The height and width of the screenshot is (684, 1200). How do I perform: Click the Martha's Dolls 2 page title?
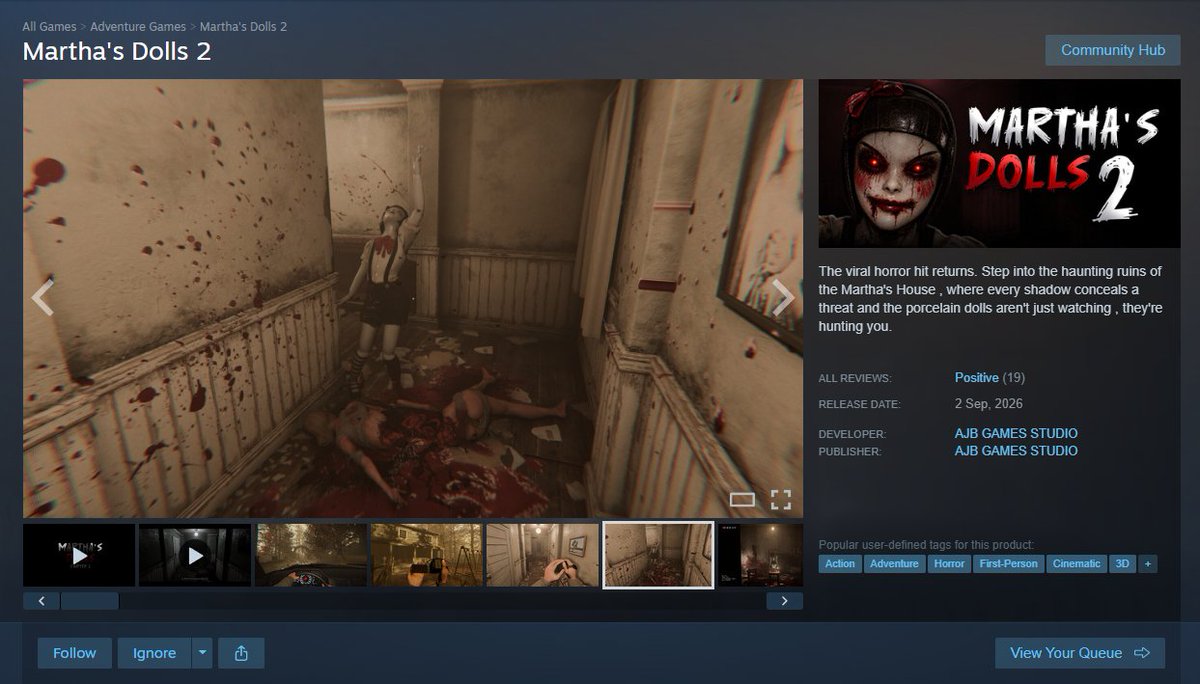[x=117, y=52]
